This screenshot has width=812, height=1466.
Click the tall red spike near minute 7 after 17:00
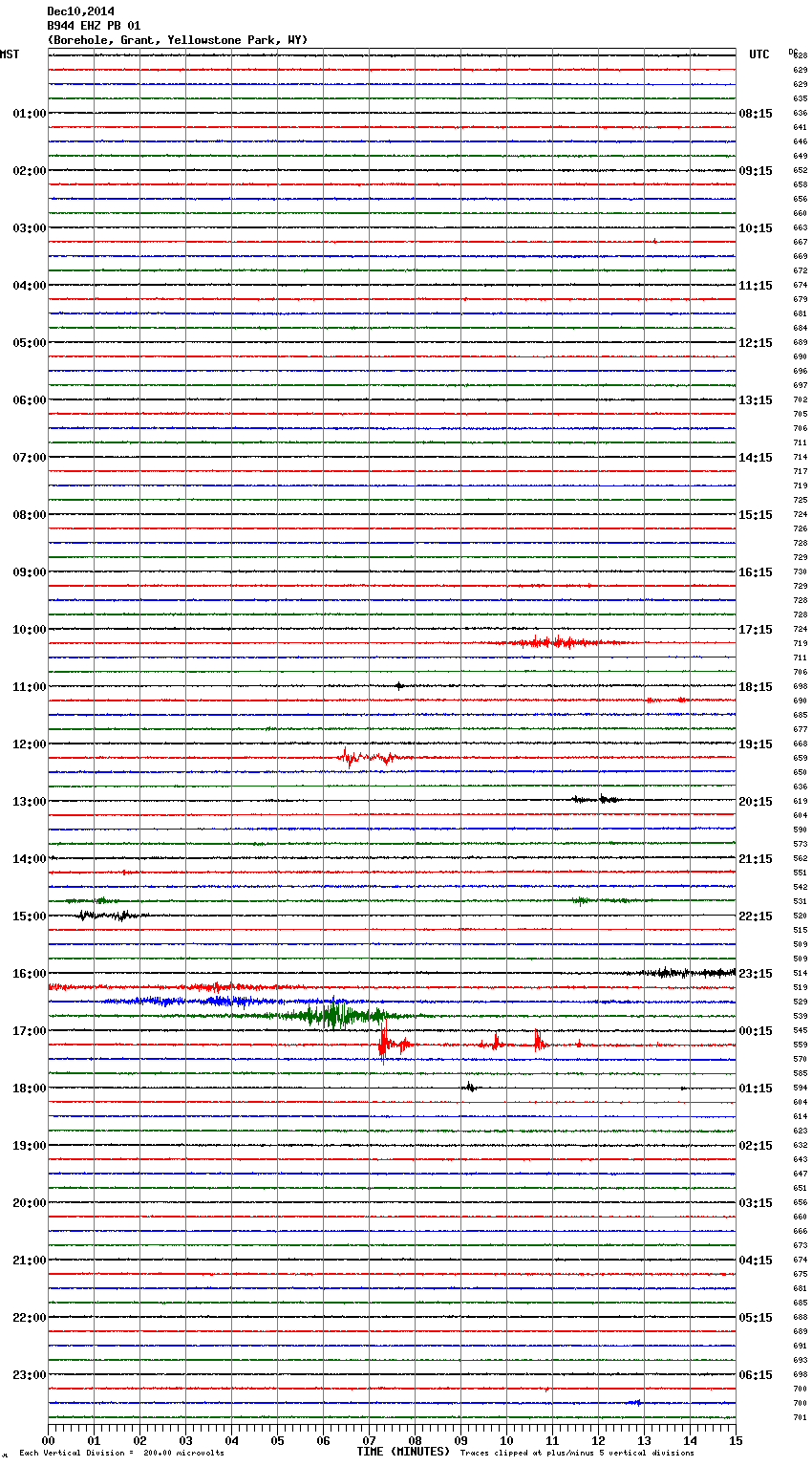[384, 1042]
